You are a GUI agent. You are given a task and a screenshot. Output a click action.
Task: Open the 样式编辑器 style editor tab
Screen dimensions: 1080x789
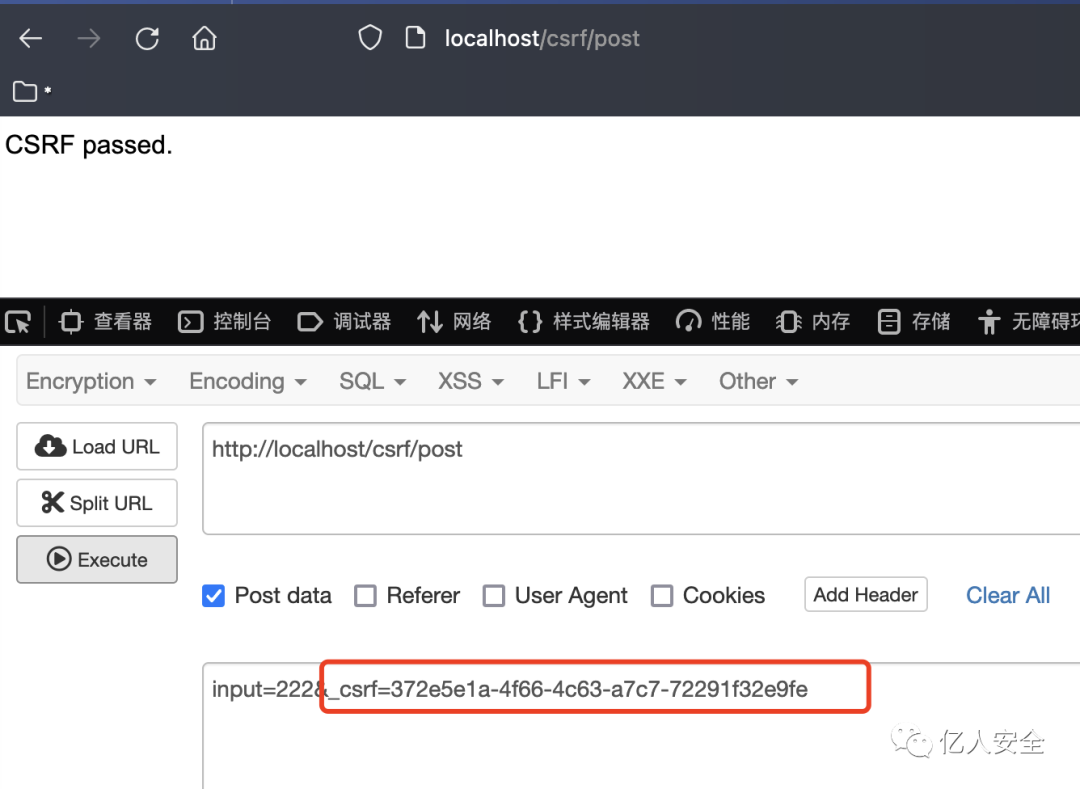(583, 322)
